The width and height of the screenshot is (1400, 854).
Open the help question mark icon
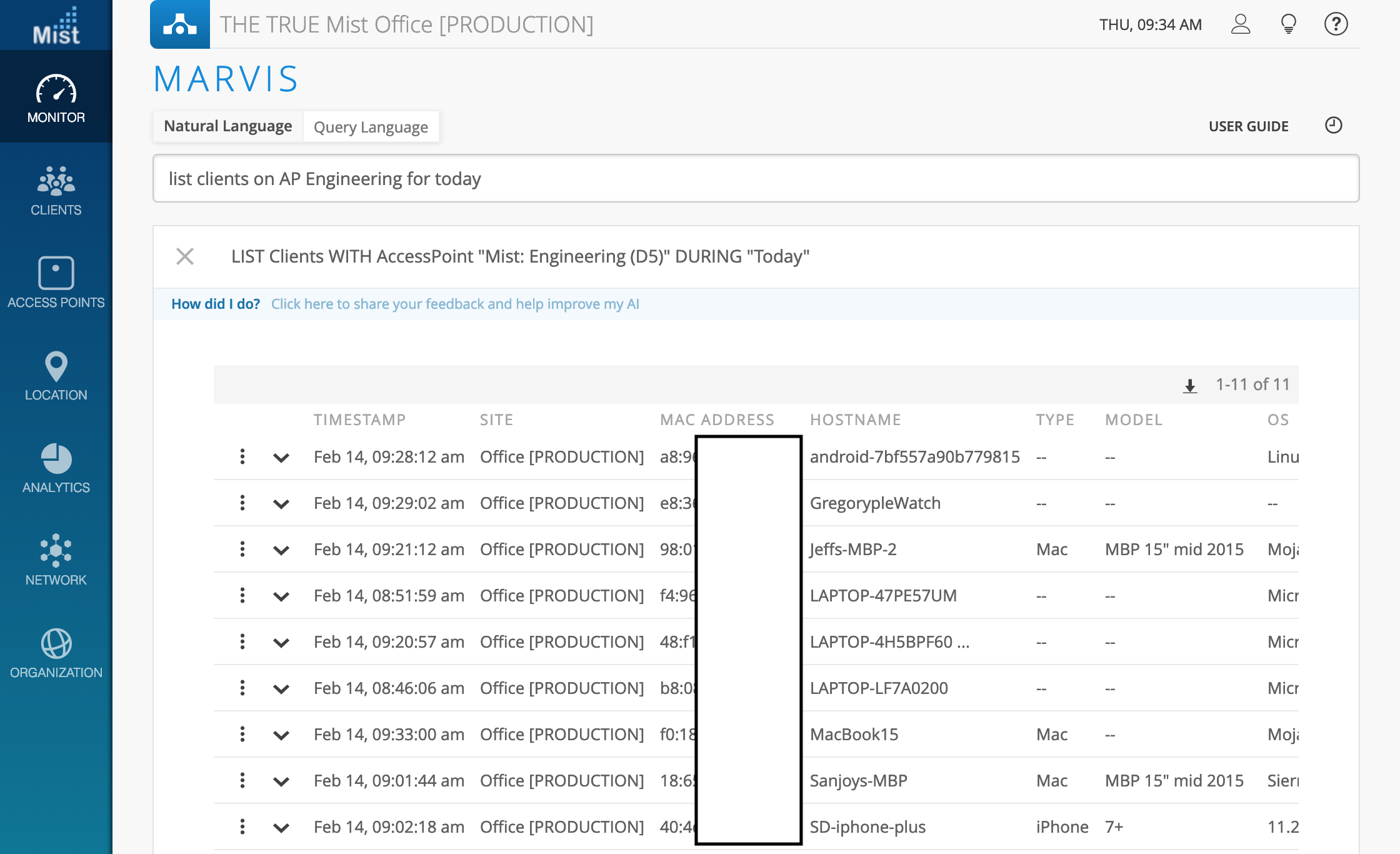pos(1336,24)
